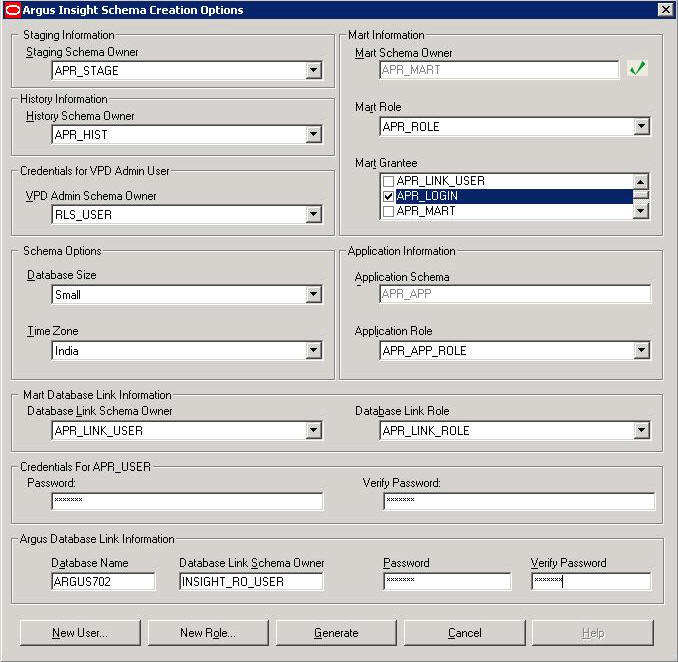Click the APR_LINK_USER value in Link Schema Owner combo
Image resolution: width=678 pixels, height=662 pixels.
(x=99, y=431)
